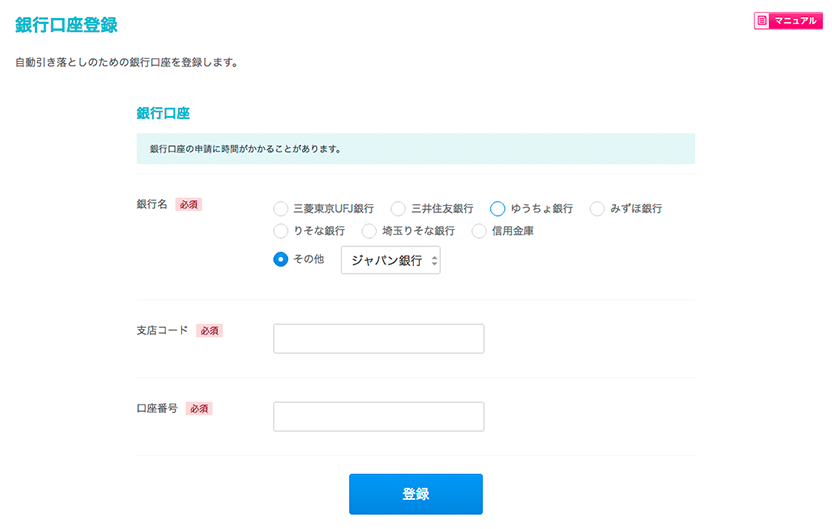The height and width of the screenshot is (529, 832).
Task: Choose ゆうちょ銀行 as the bank
Action: [497, 209]
